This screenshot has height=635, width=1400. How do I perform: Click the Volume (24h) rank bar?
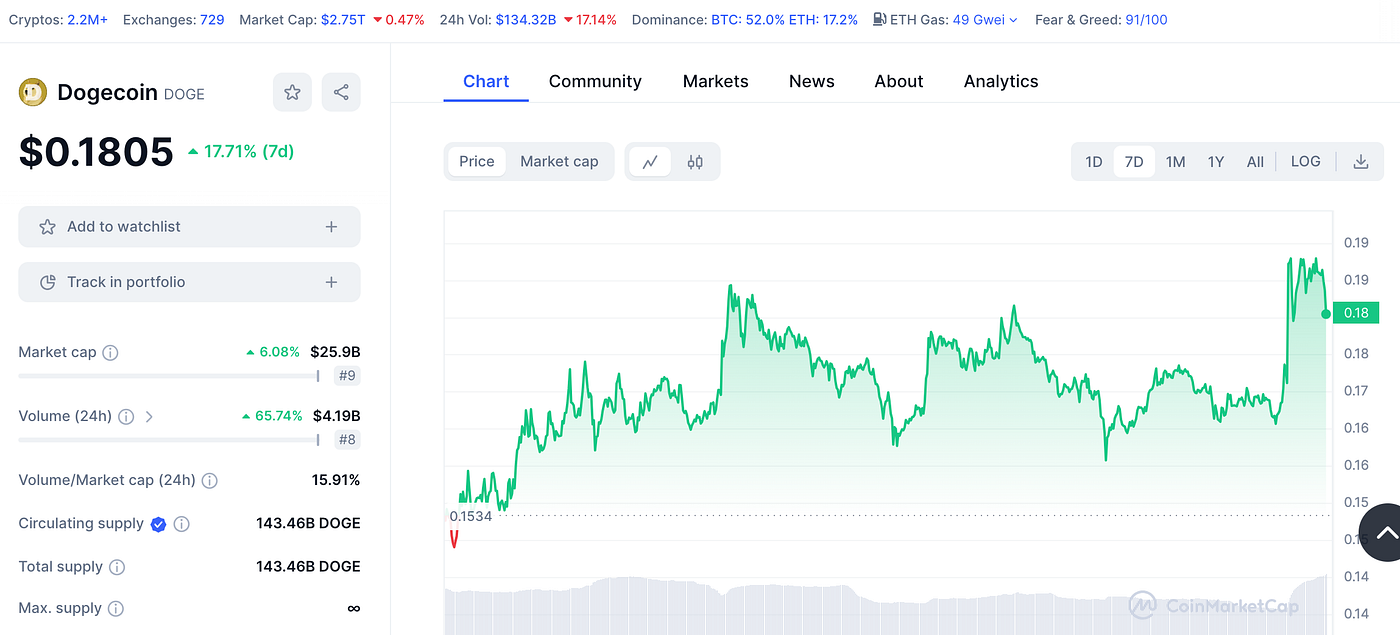tap(169, 439)
